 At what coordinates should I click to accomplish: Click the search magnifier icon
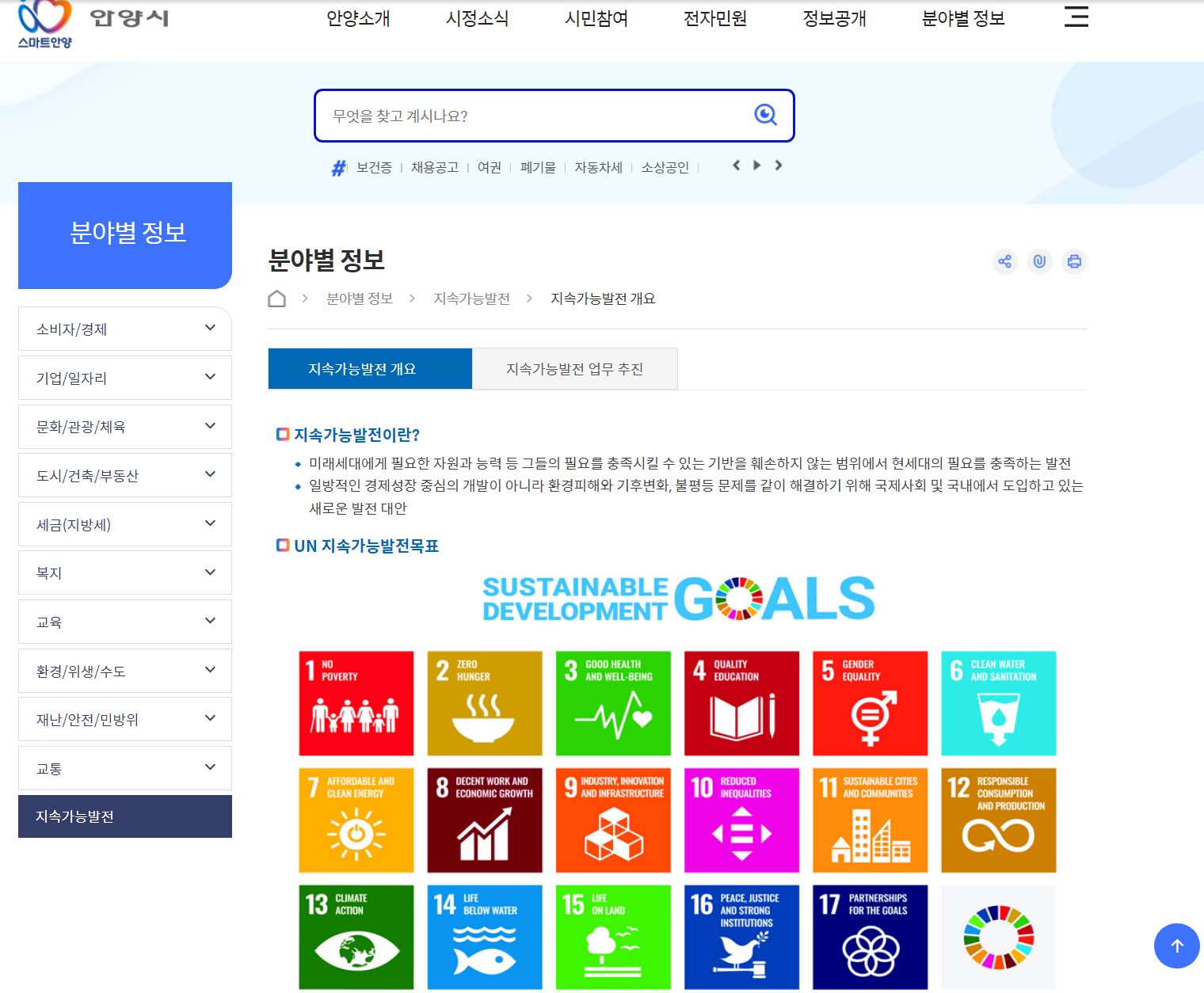pos(765,116)
